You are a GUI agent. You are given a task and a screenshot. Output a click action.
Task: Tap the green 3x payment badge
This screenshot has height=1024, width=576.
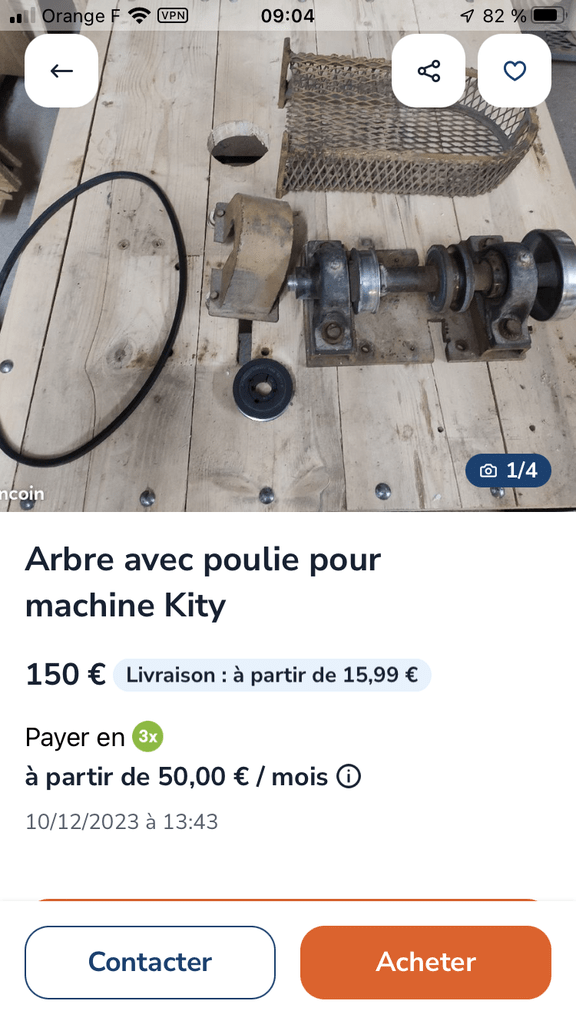pos(148,737)
